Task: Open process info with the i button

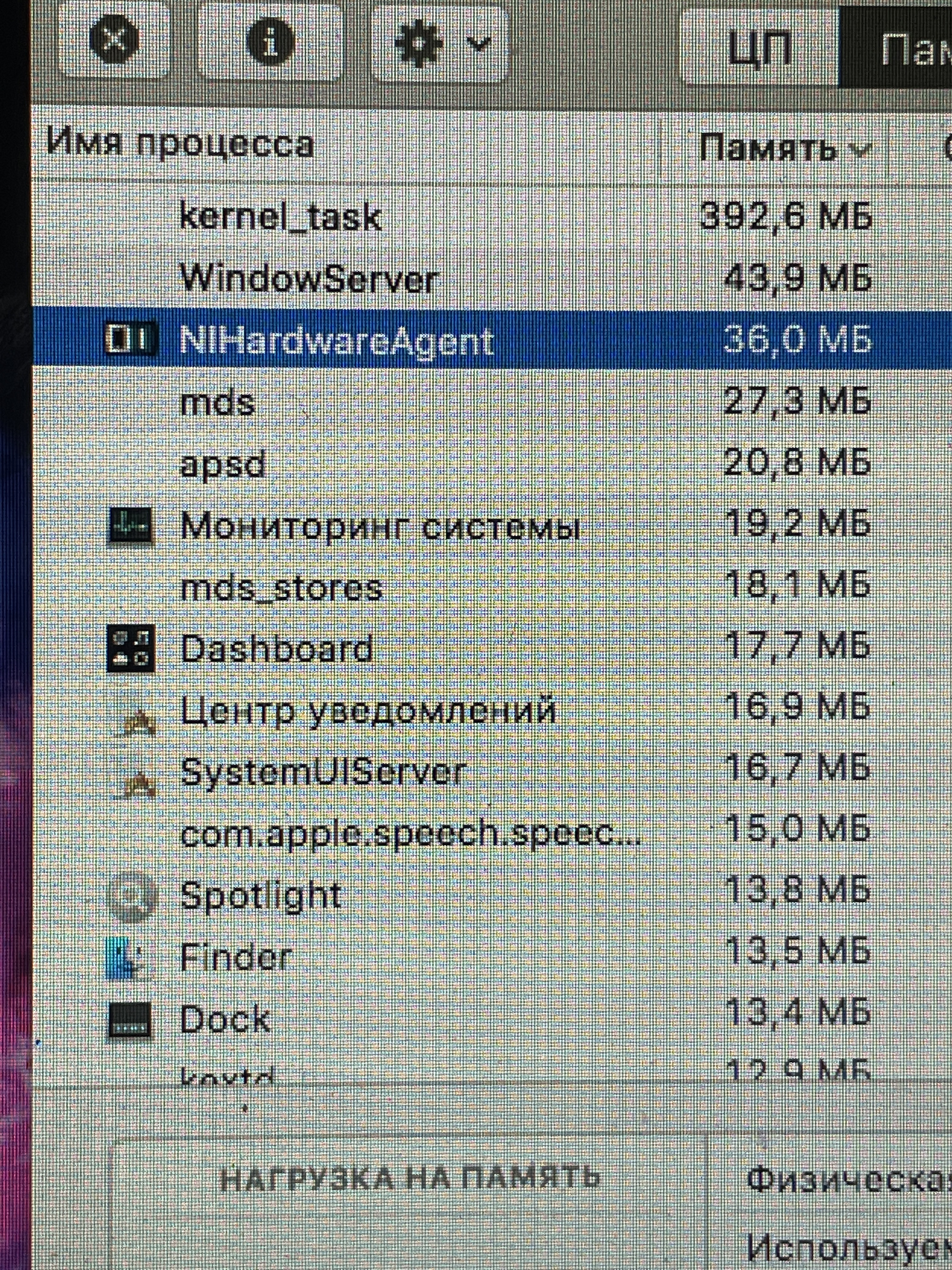Action: click(x=270, y=41)
